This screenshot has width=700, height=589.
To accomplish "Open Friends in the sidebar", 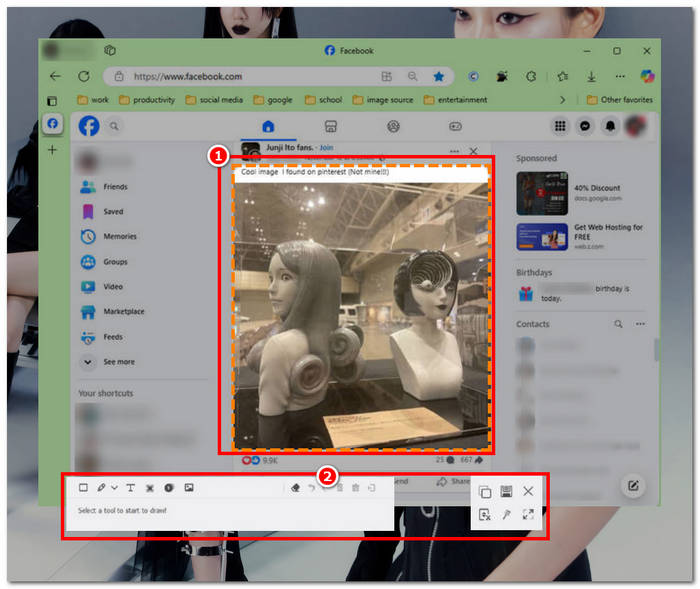I will pos(104,187).
